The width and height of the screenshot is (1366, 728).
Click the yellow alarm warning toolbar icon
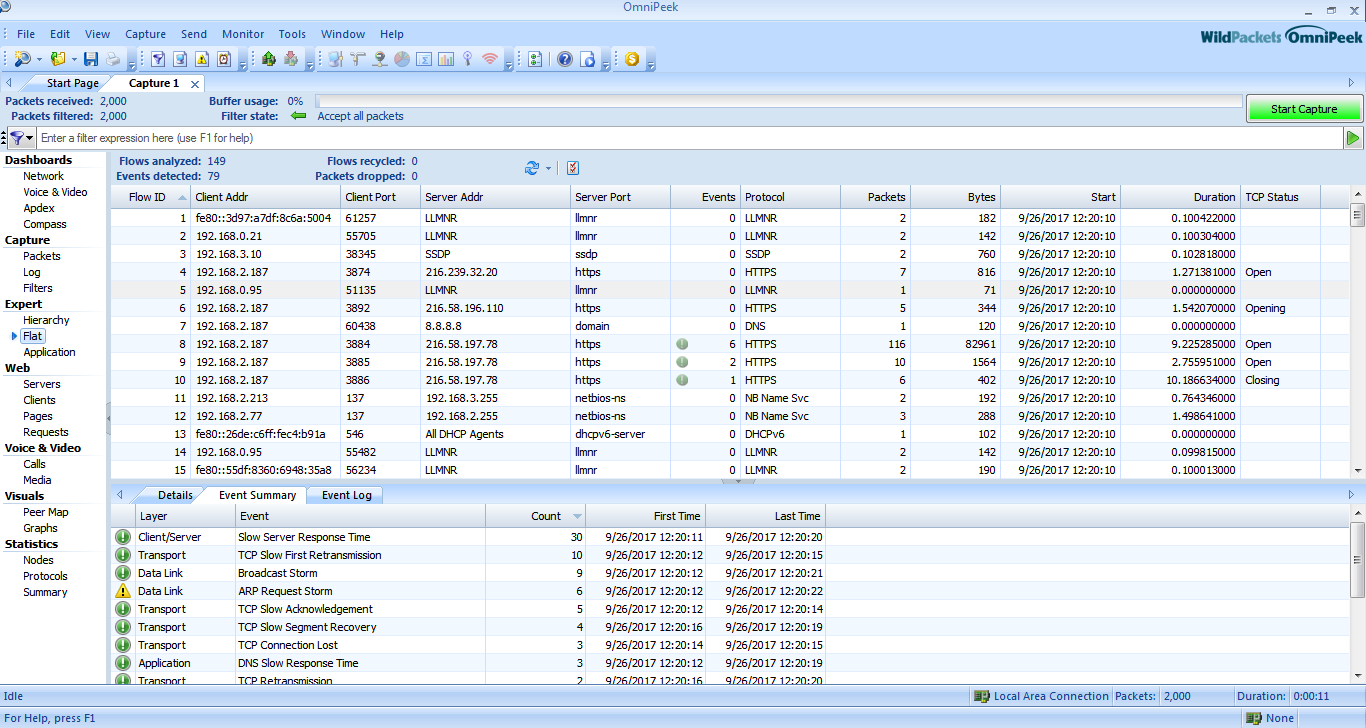tap(202, 59)
